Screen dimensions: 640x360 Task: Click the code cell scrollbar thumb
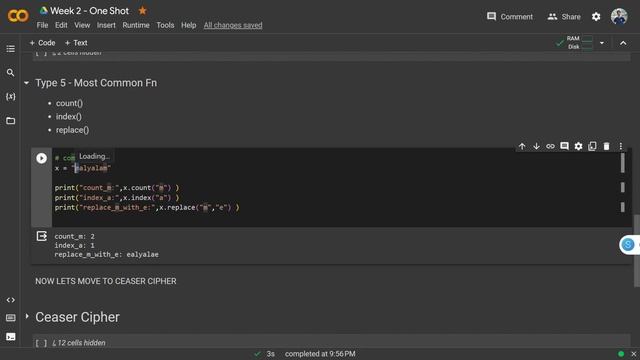pyautogui.click(x=622, y=163)
